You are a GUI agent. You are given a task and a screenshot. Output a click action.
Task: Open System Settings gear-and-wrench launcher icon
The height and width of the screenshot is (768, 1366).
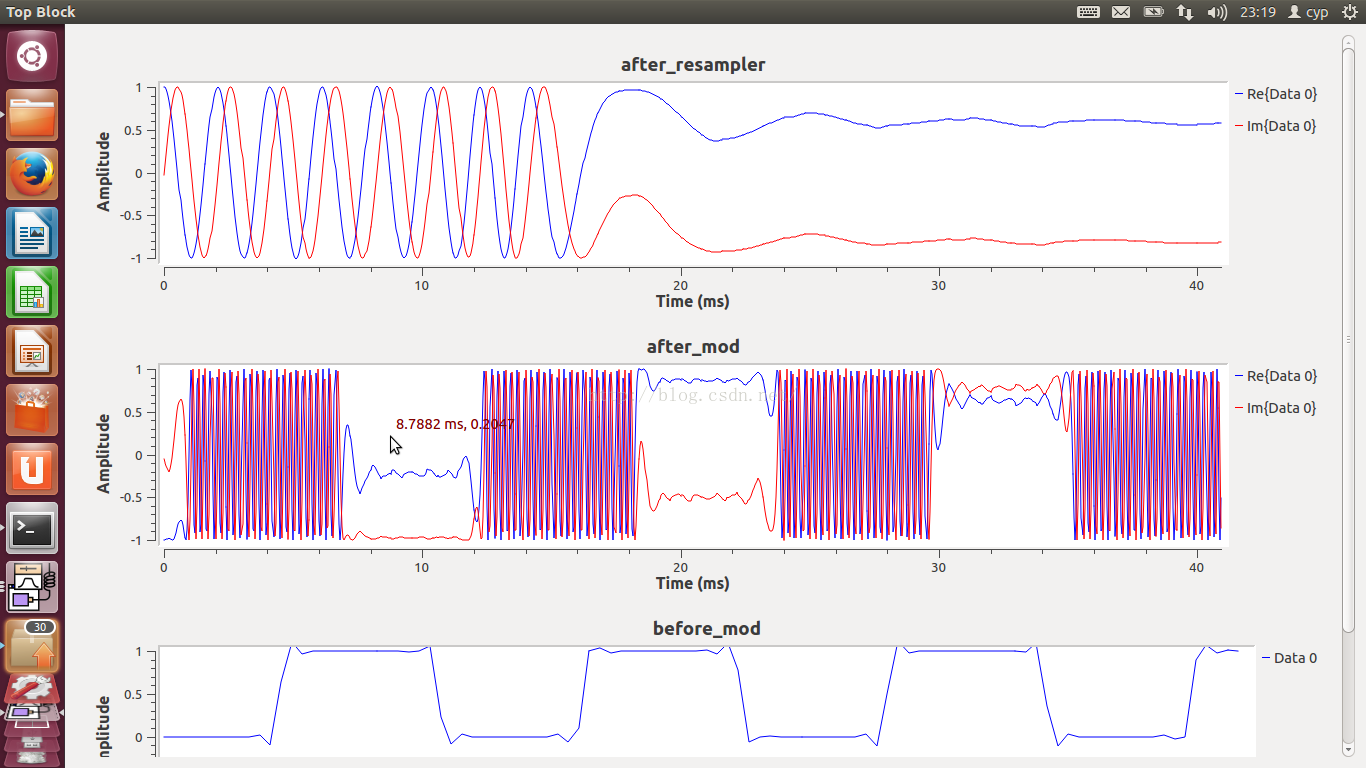pyautogui.click(x=32, y=690)
